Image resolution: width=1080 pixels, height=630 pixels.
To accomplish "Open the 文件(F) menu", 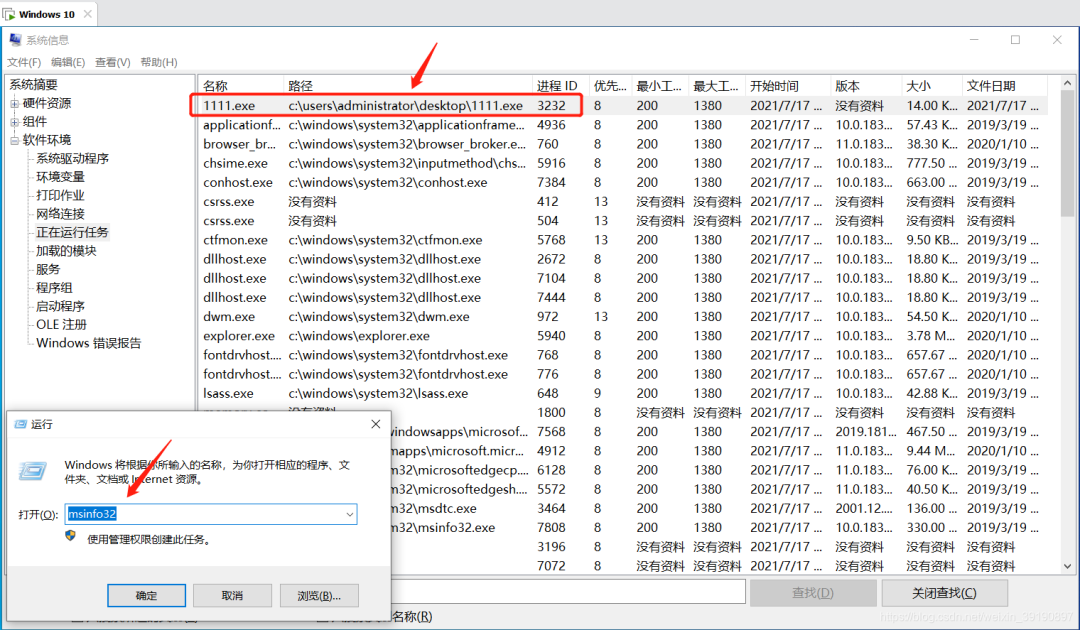I will tap(24, 62).
